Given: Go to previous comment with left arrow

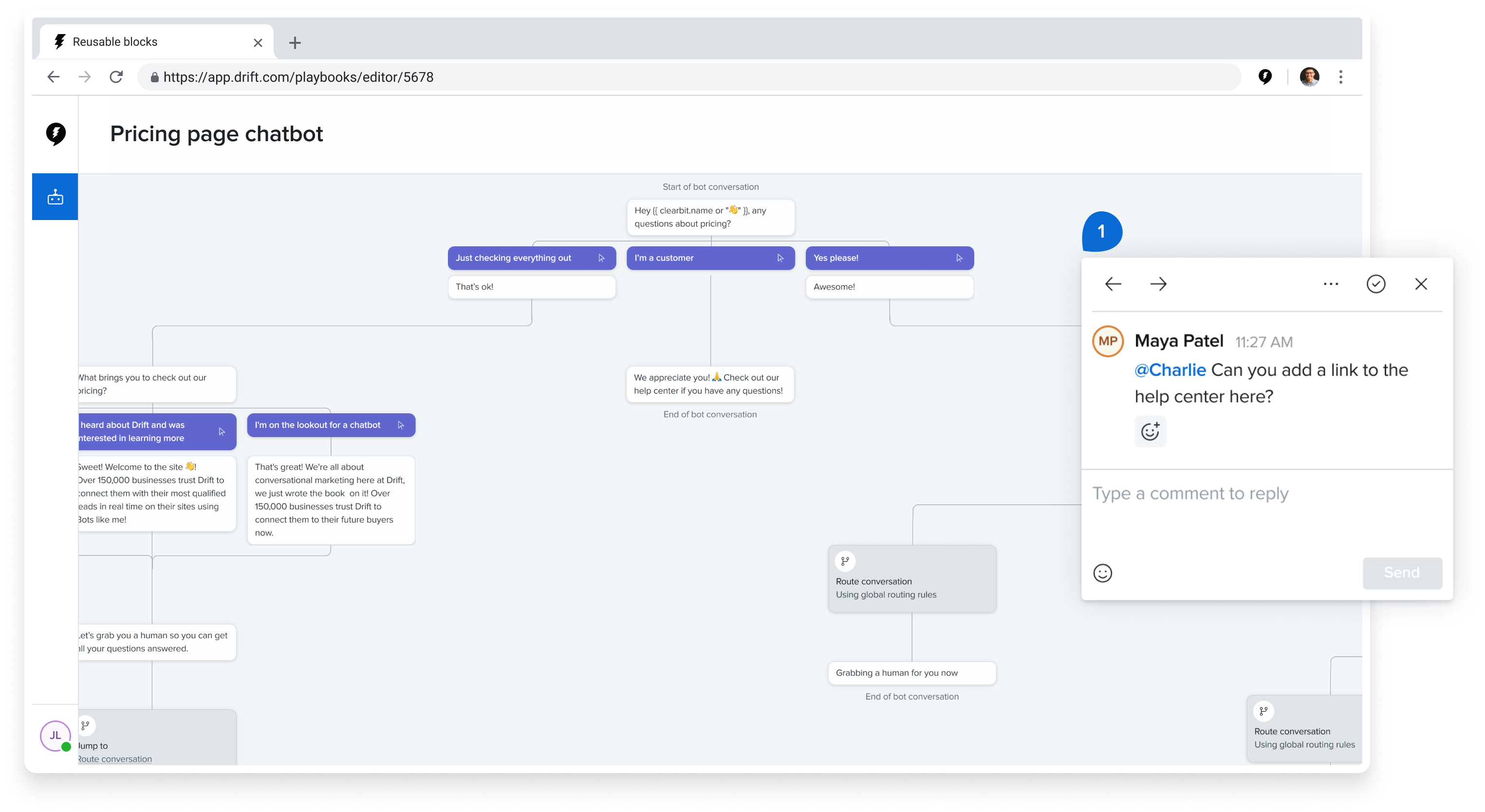Looking at the screenshot, I should click(1113, 283).
